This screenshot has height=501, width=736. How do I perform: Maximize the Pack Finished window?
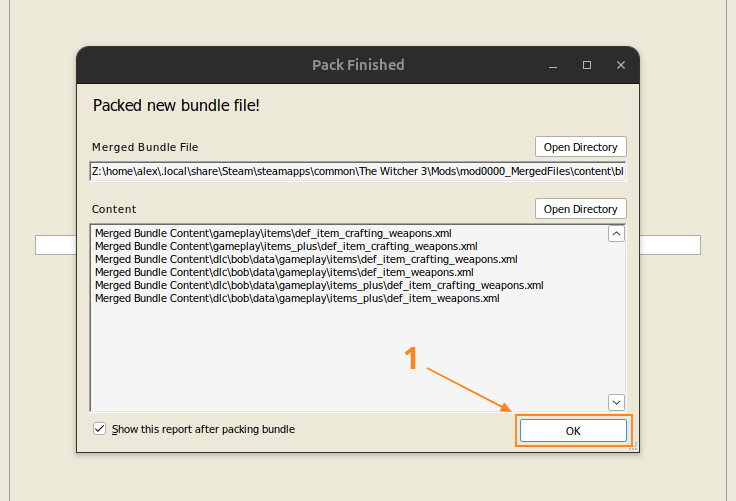click(587, 65)
